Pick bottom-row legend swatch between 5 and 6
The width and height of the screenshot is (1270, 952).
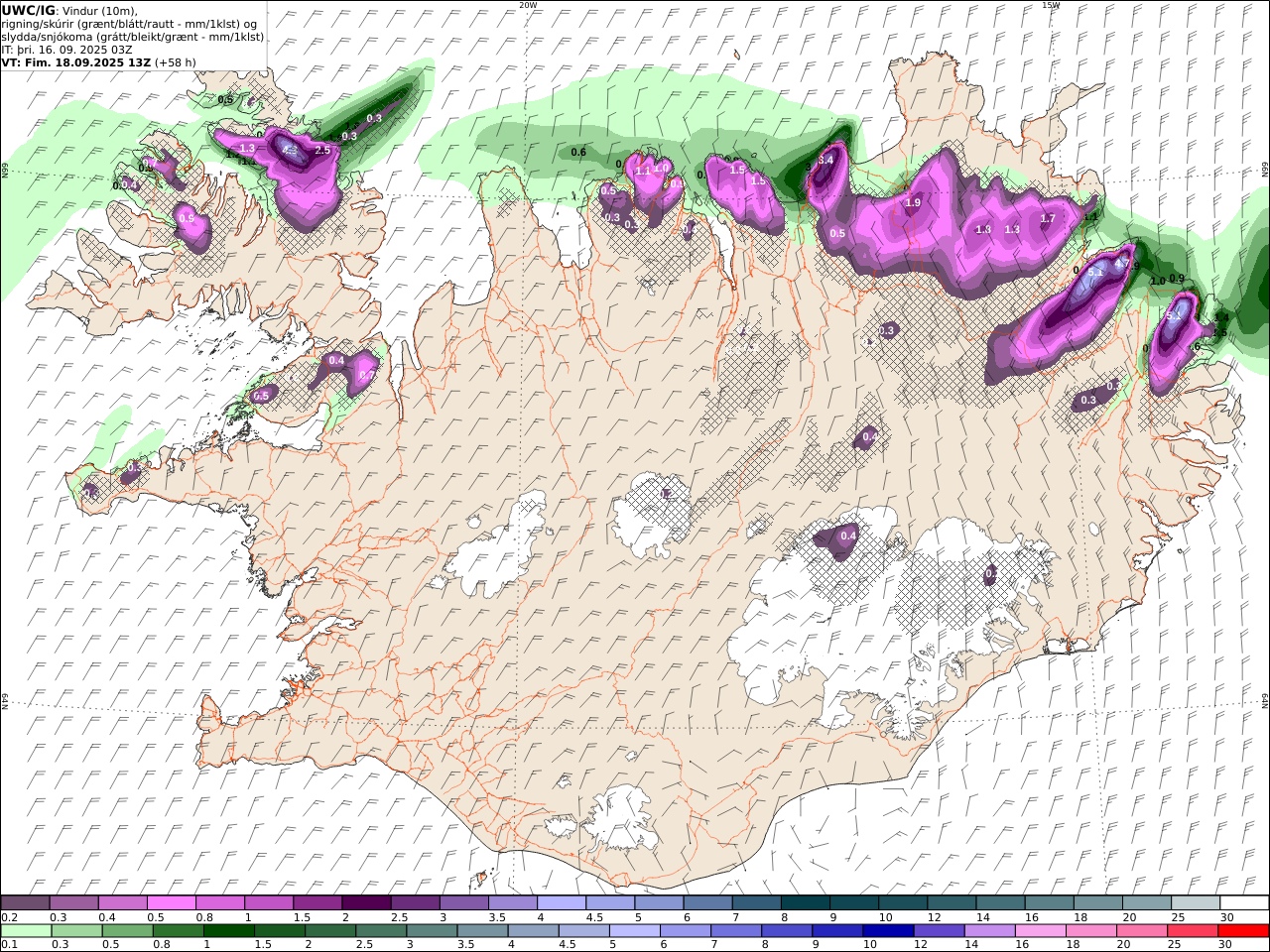(x=634, y=931)
